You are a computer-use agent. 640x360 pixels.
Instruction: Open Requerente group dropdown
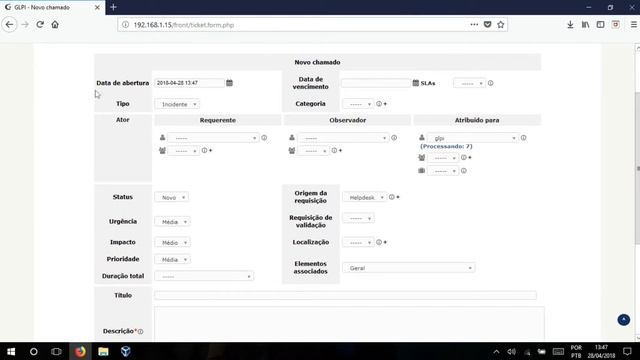(x=184, y=151)
